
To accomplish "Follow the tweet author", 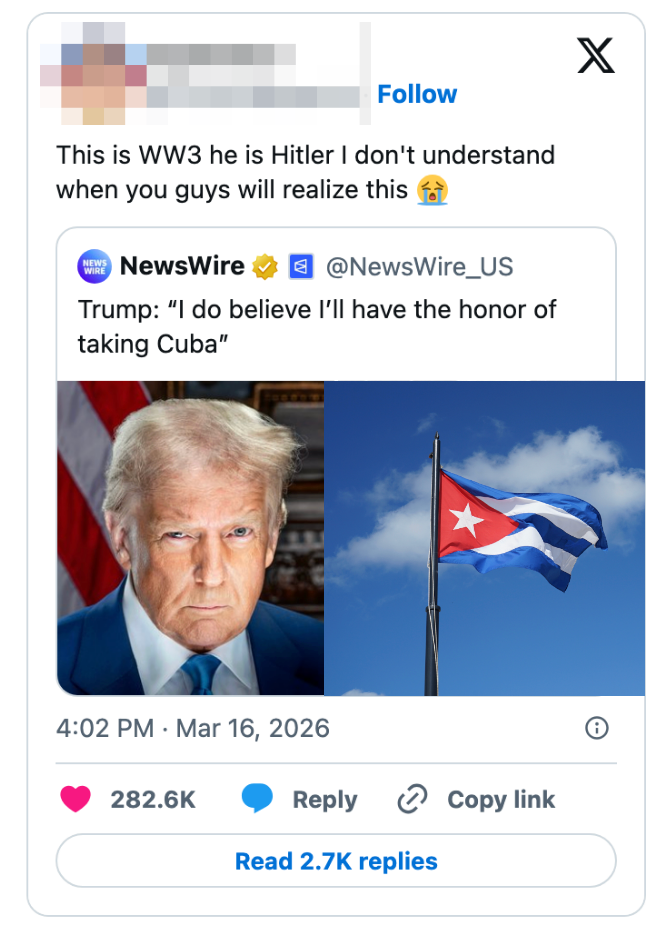I will [417, 94].
